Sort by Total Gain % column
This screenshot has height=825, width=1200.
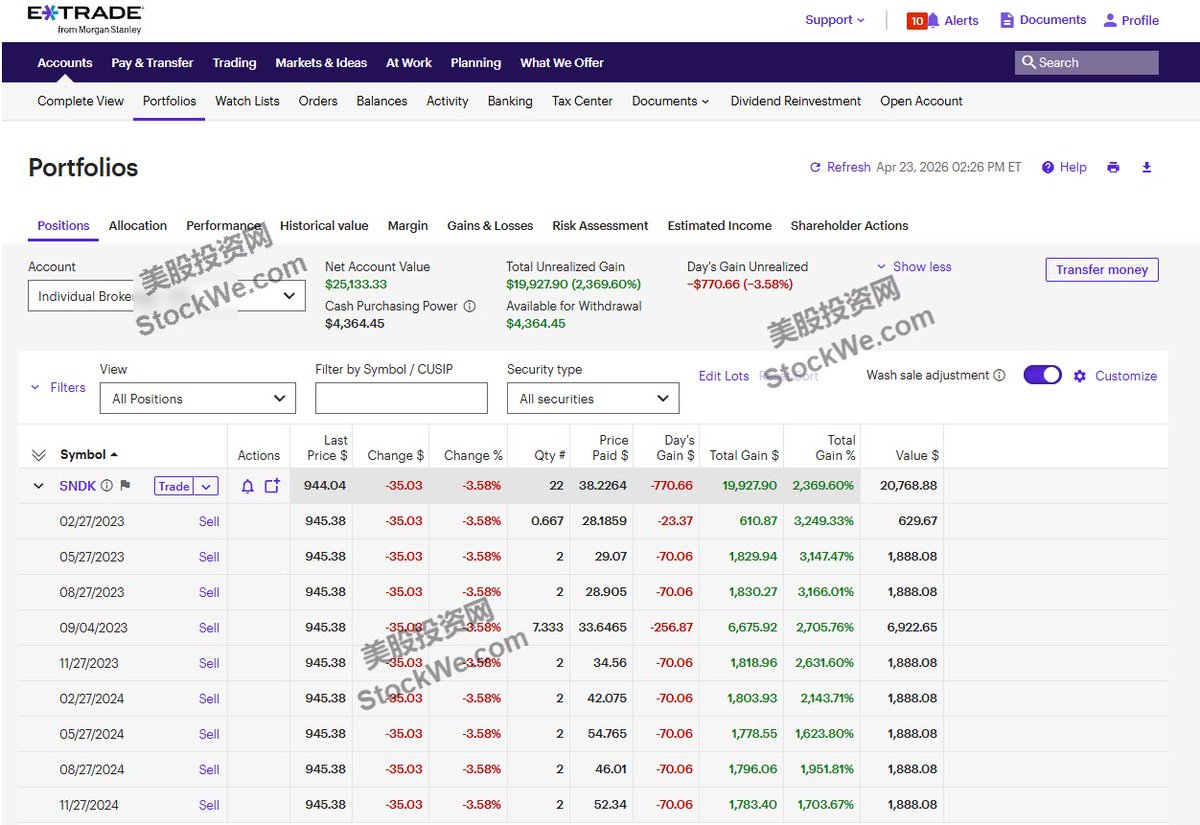(x=835, y=447)
